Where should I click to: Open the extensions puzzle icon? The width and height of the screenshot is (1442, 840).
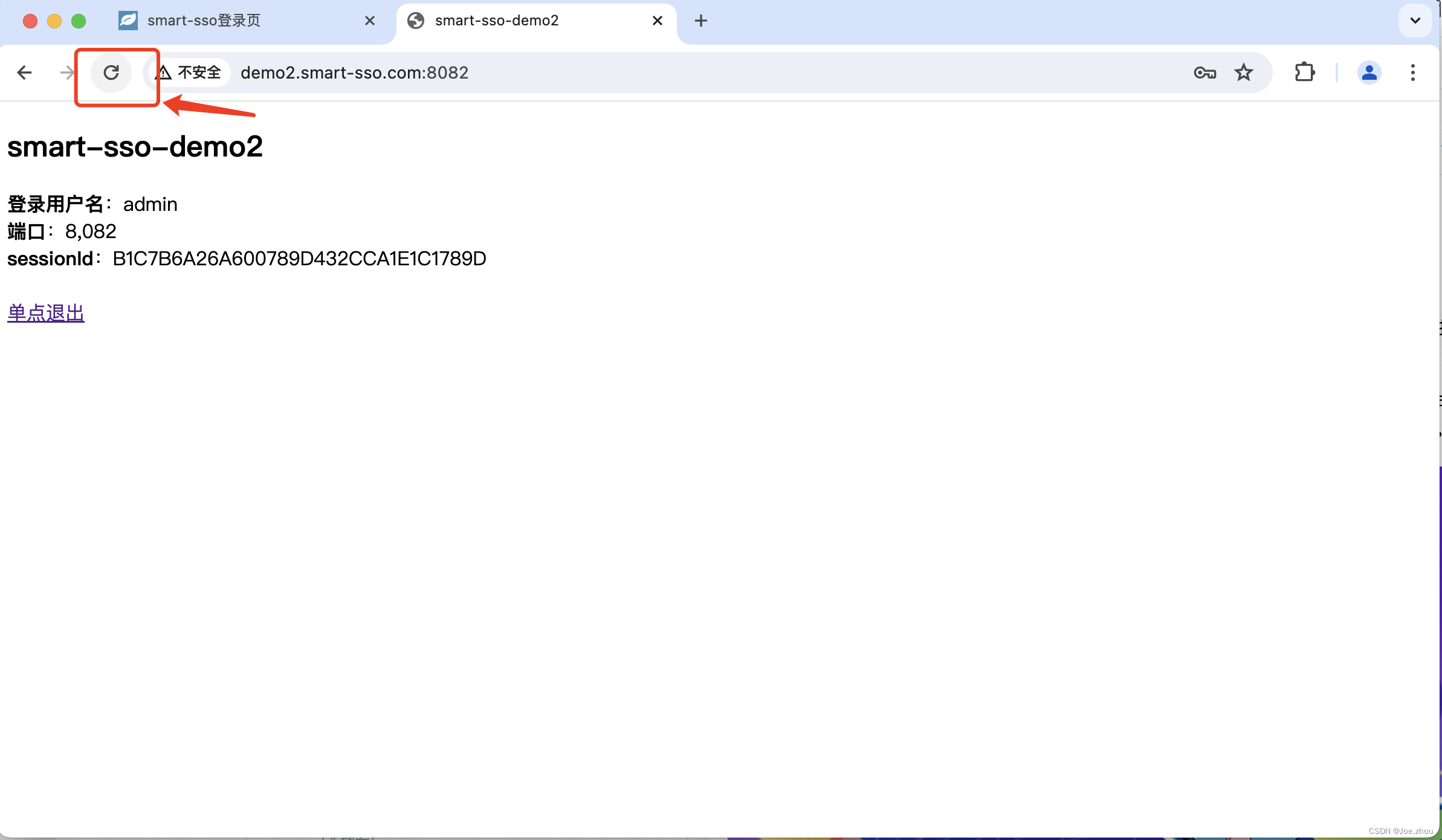pos(1305,73)
